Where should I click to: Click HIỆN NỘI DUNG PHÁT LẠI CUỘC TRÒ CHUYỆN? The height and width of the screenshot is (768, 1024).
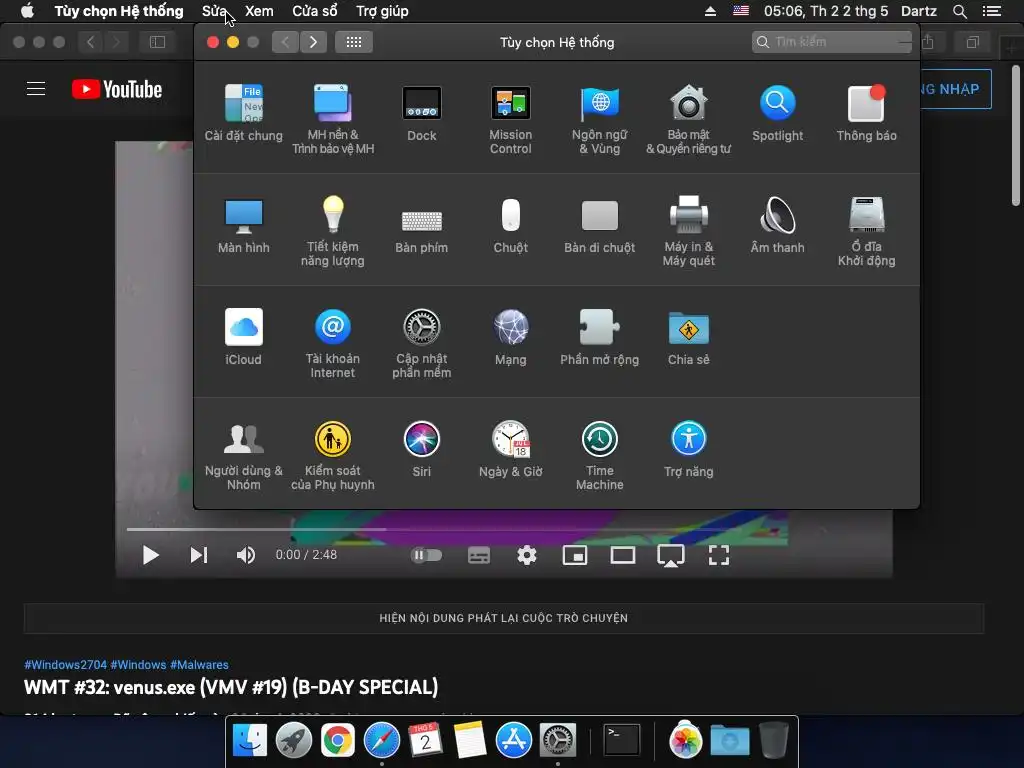pos(504,618)
